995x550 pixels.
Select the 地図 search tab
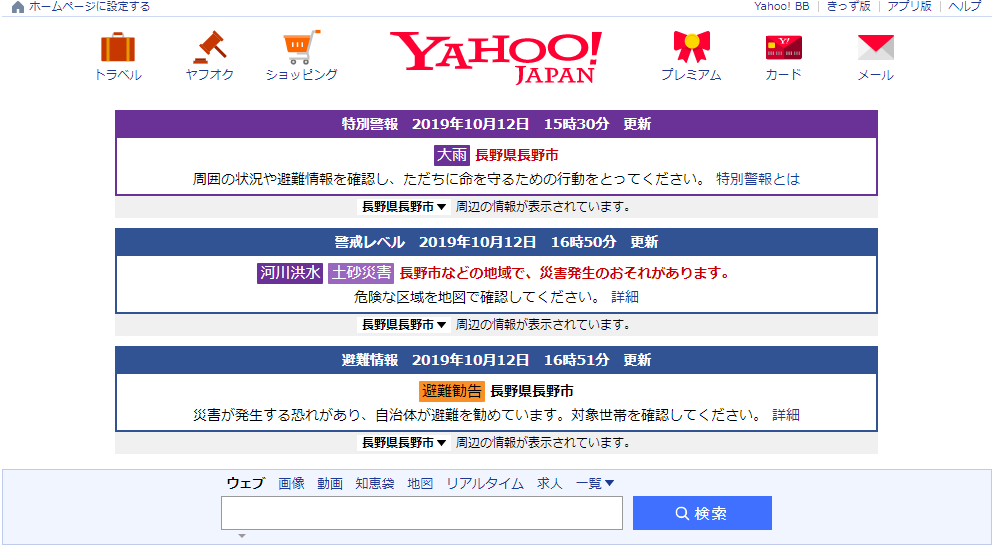[420, 483]
